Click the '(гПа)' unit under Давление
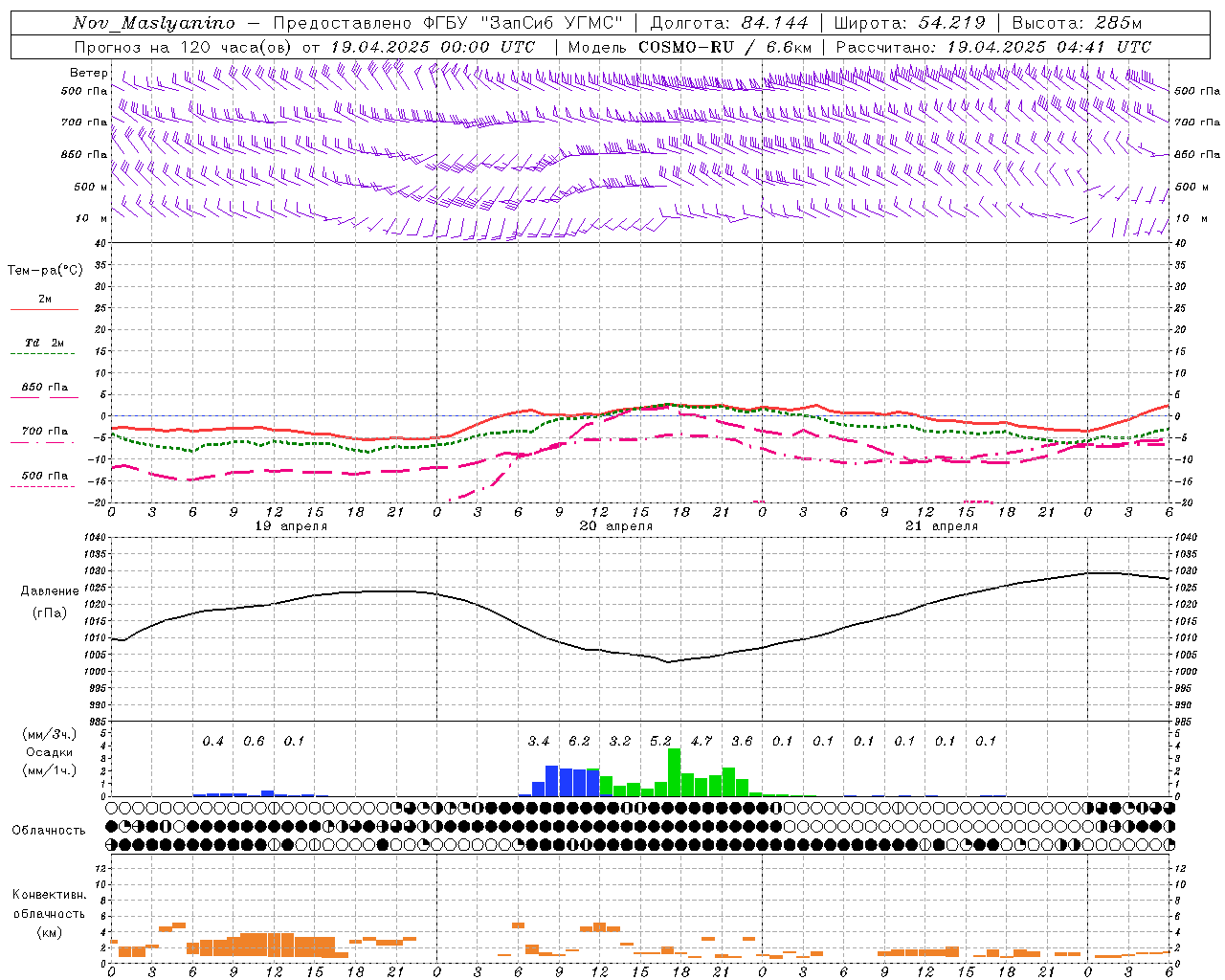This screenshot has width=1225, height=980. point(50,613)
